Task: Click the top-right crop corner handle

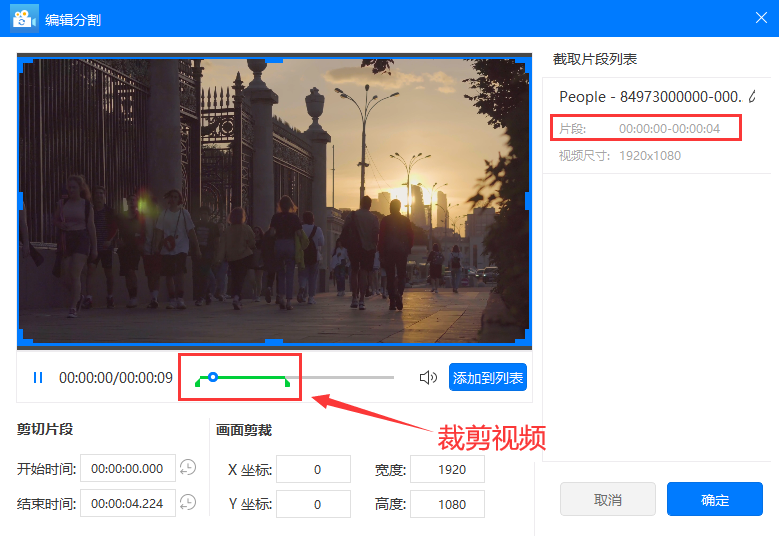Action: (x=524, y=64)
